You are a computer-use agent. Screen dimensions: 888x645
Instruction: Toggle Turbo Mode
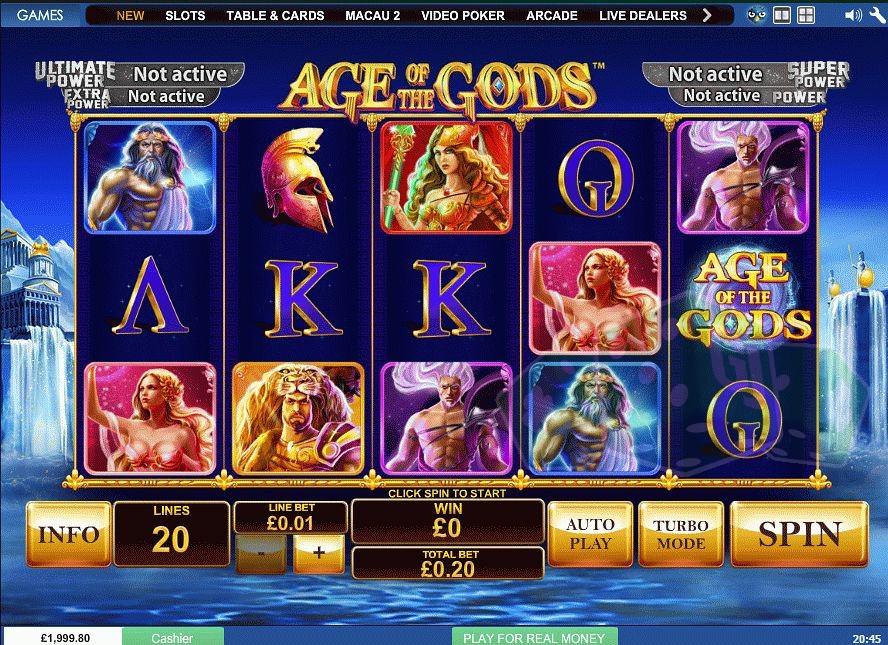pyautogui.click(x=681, y=534)
